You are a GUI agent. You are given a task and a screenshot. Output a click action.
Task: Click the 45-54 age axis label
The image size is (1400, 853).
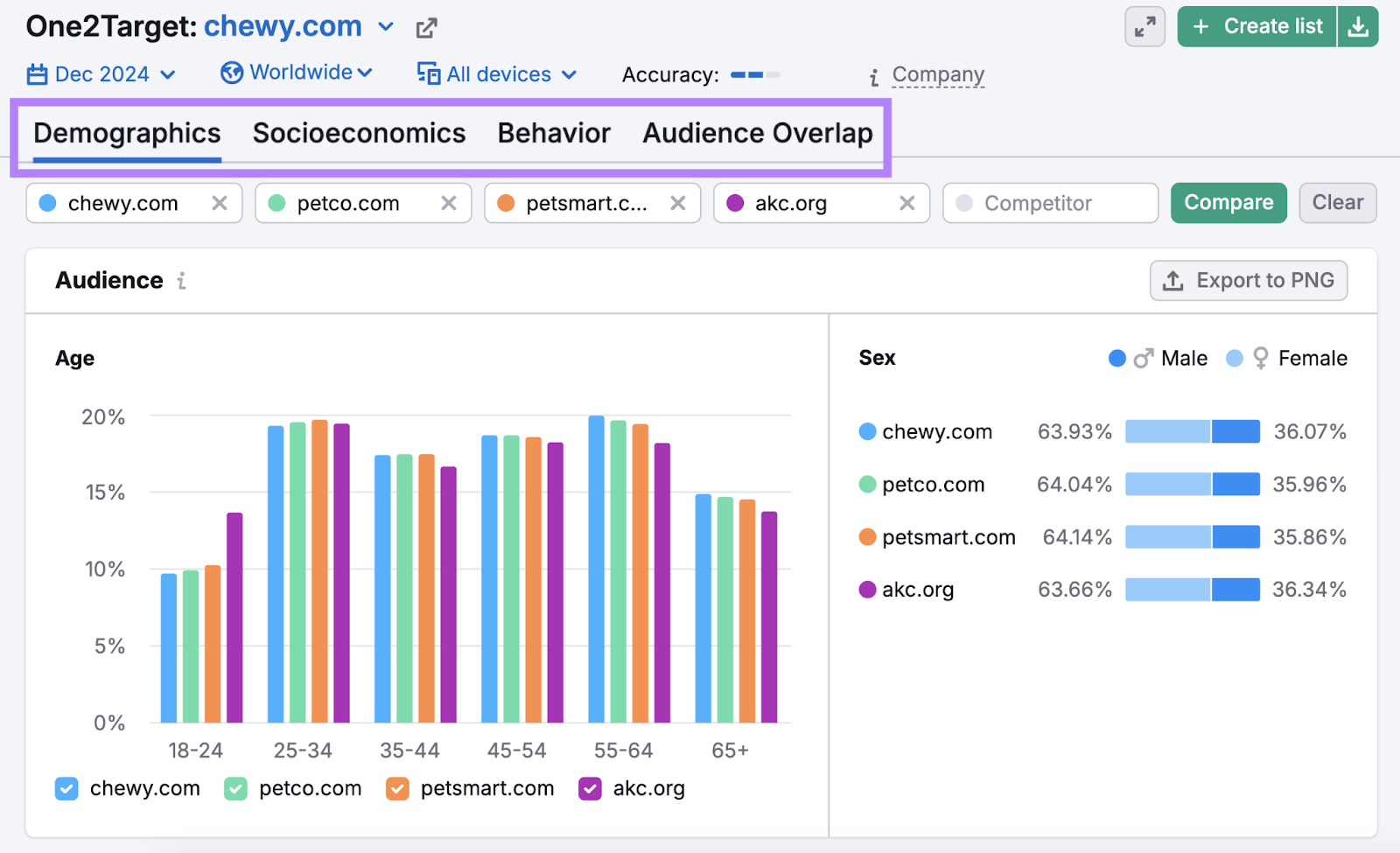[x=516, y=751]
